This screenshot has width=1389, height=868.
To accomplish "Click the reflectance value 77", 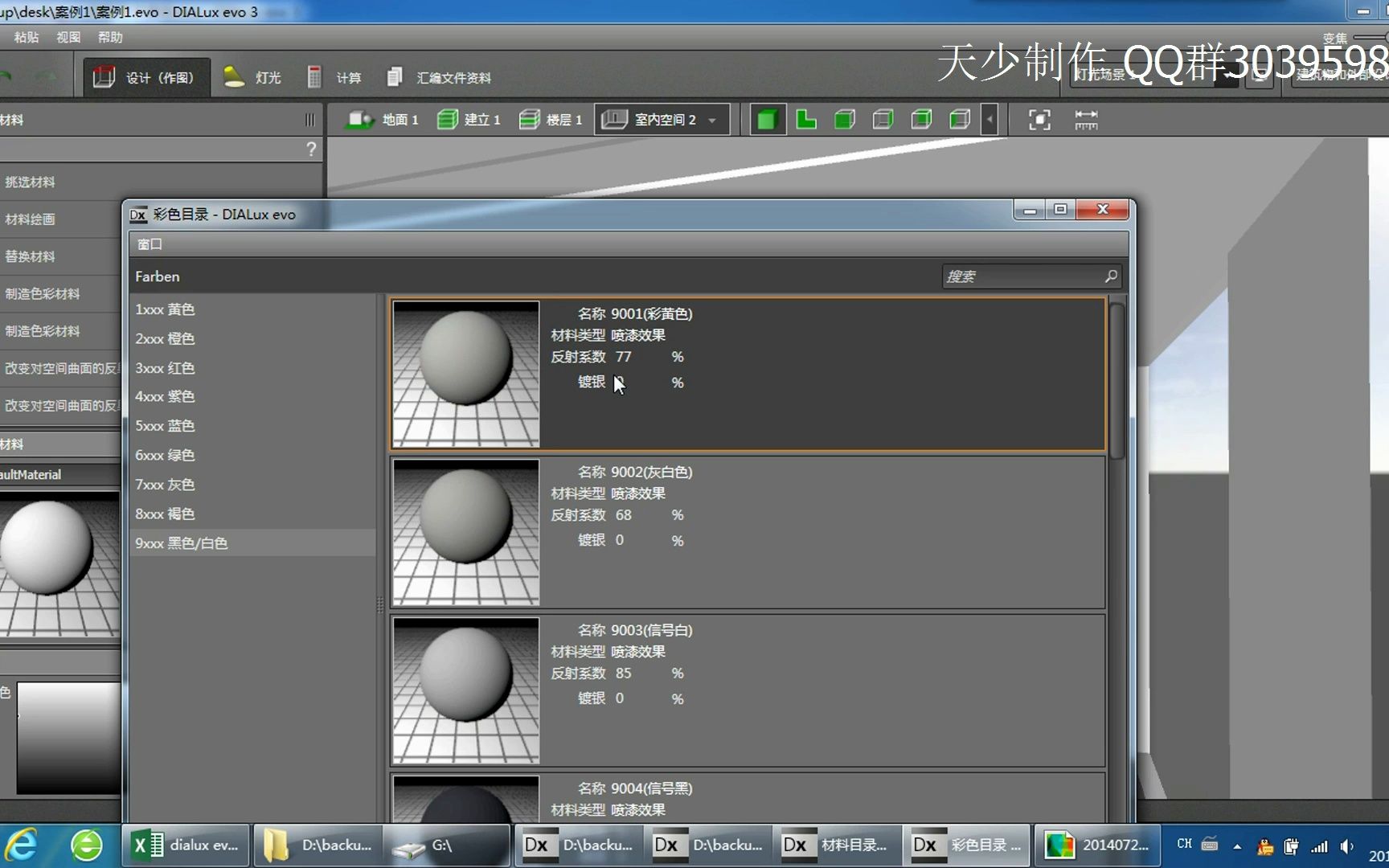I will tap(624, 357).
